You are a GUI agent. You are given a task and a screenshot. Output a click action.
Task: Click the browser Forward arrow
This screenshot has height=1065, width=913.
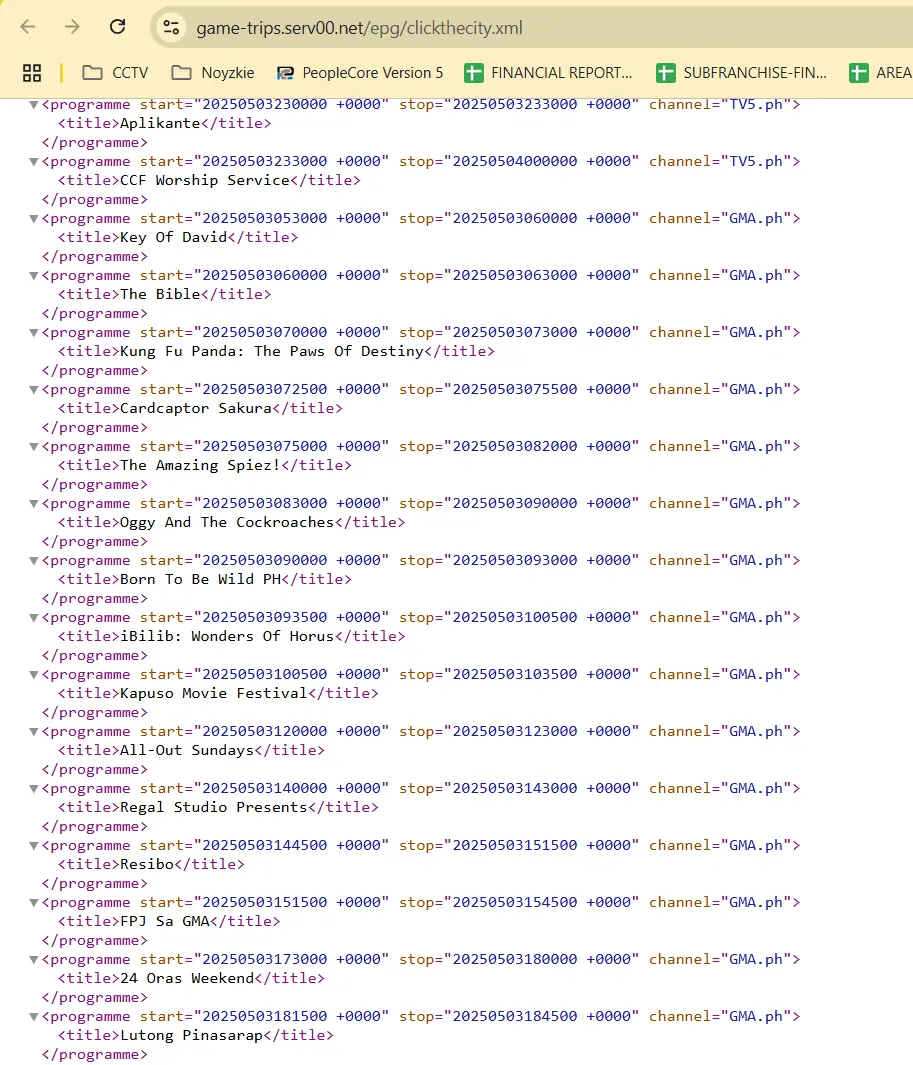(x=72, y=27)
